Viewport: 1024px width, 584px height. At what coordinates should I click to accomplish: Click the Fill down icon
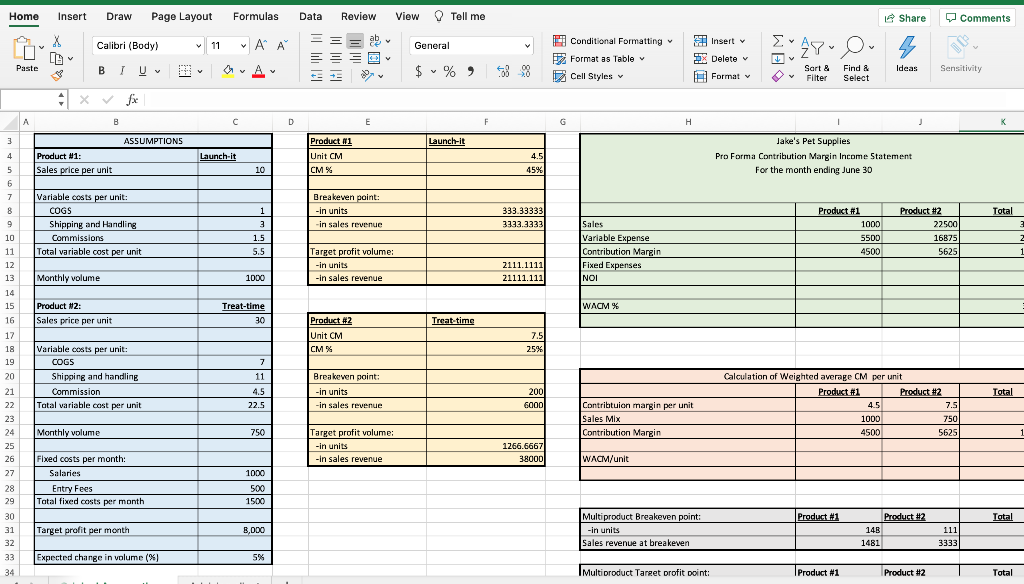778,58
